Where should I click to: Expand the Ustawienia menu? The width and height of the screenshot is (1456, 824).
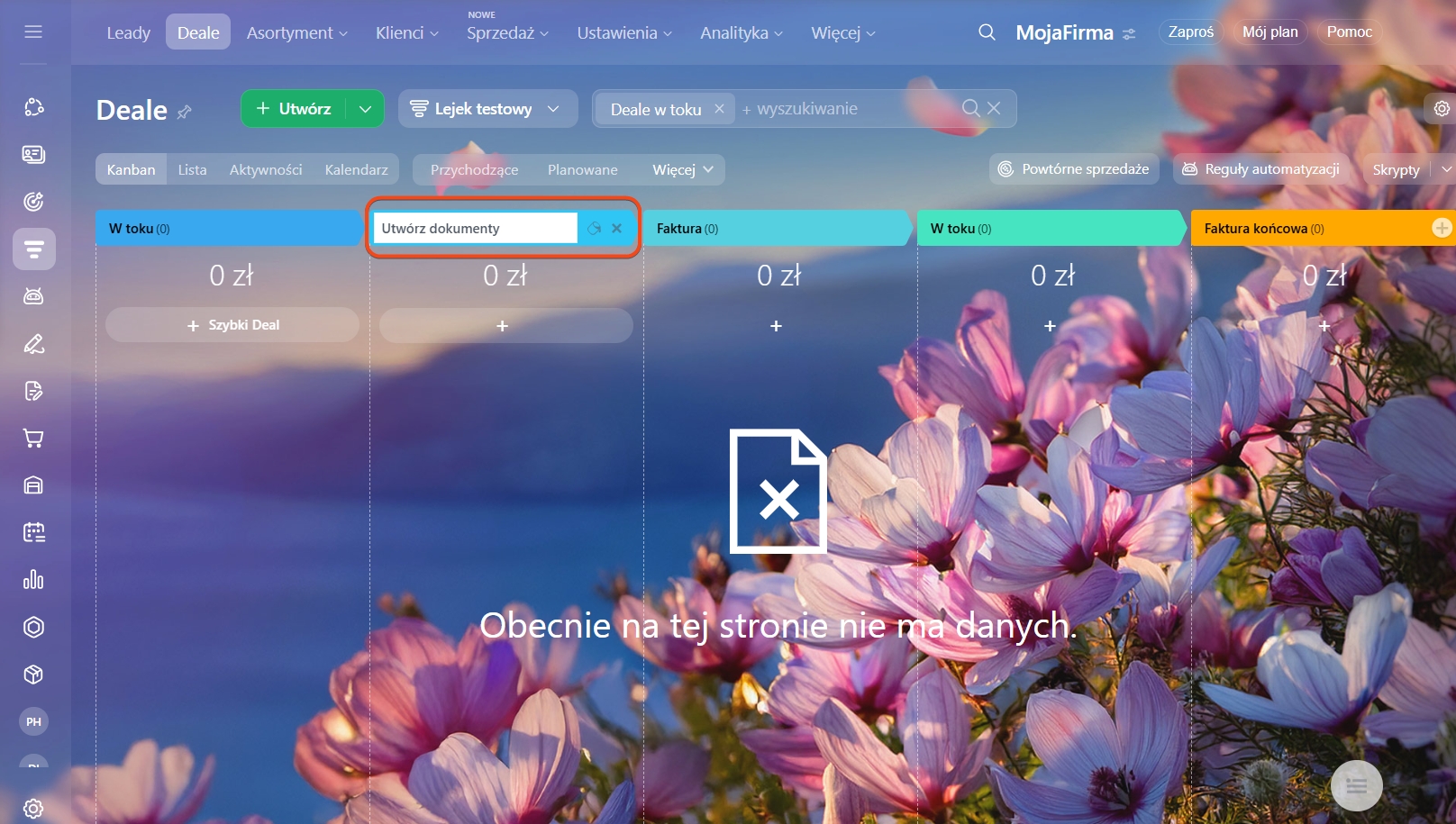[x=624, y=33]
